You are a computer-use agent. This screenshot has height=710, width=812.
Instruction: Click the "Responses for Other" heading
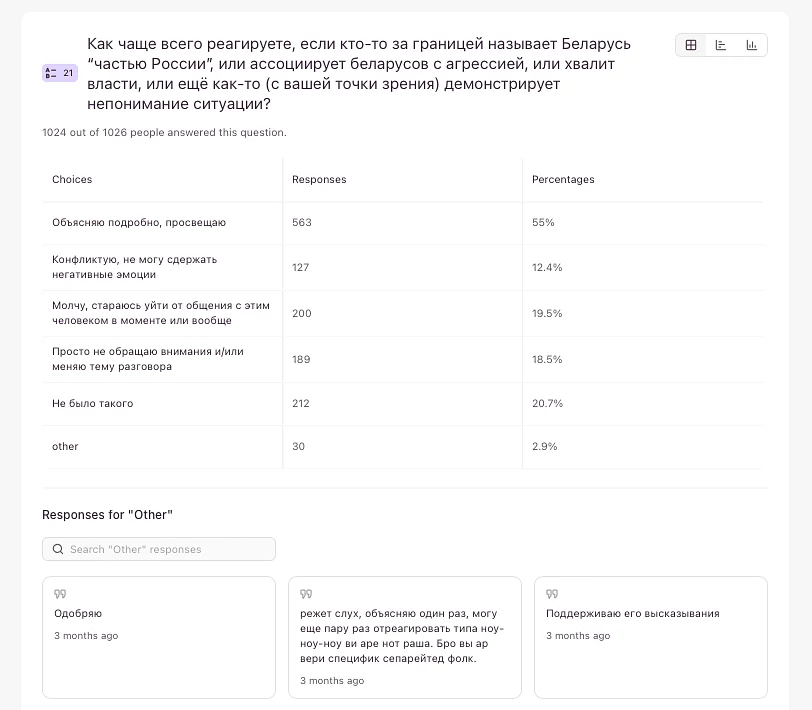pyautogui.click(x=107, y=515)
